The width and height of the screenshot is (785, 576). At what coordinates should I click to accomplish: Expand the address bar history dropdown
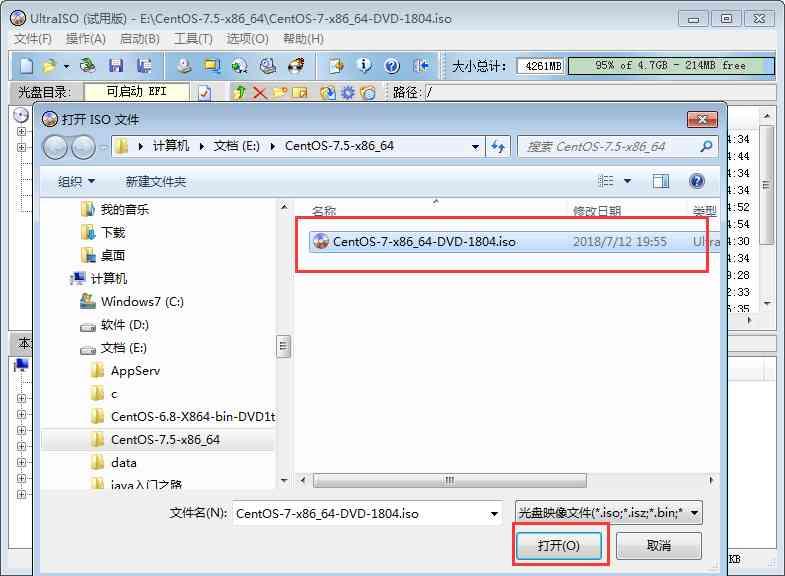coord(475,147)
